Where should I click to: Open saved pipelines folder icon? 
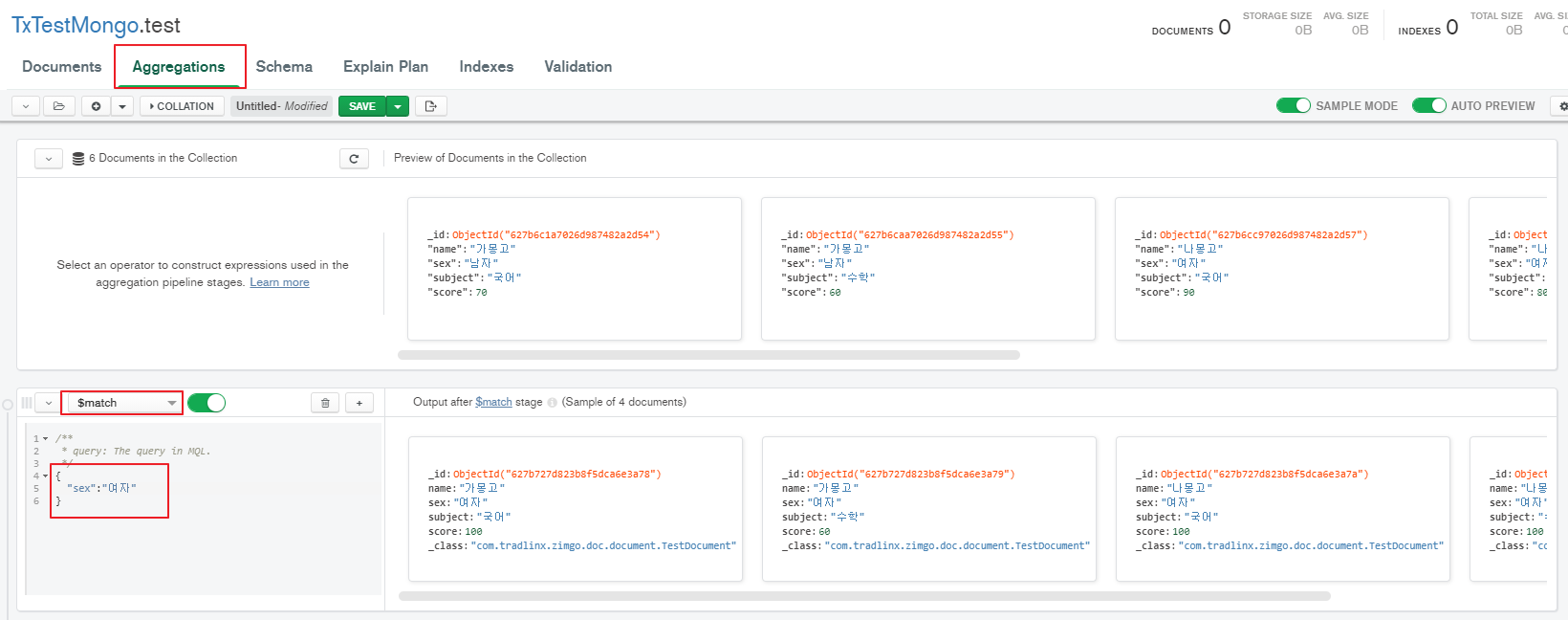58,106
